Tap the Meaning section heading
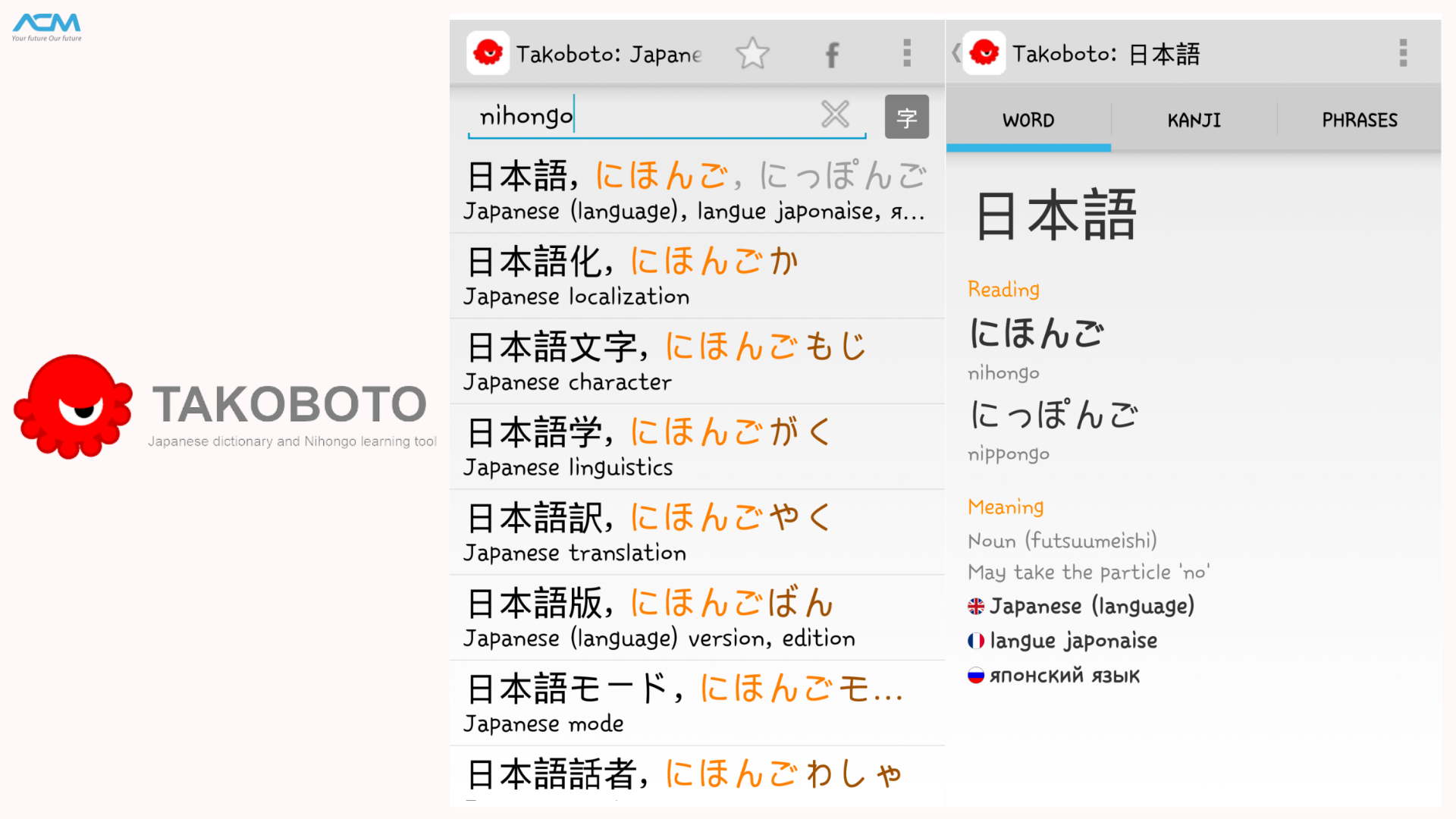The image size is (1456, 819). [1006, 507]
